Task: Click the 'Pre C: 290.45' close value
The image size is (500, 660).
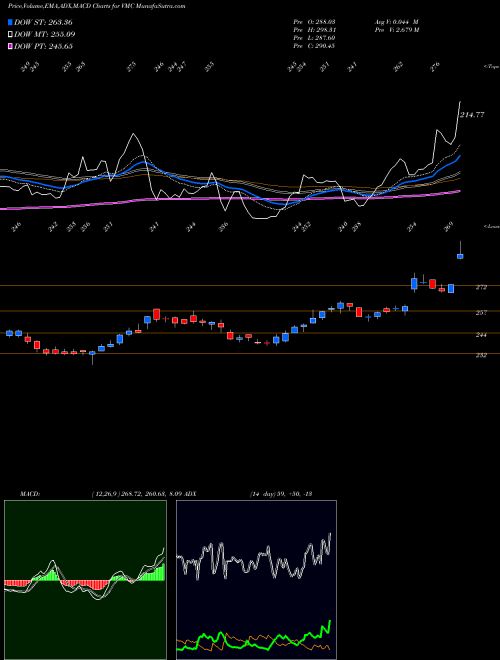Action: [x=314, y=46]
